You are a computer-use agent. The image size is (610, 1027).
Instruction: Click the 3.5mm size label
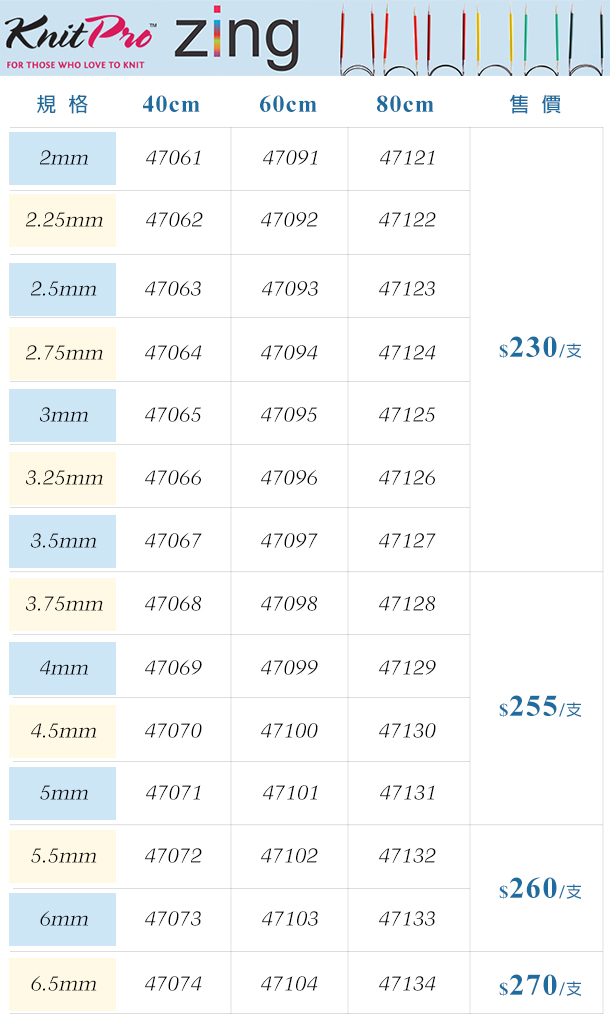click(x=63, y=541)
